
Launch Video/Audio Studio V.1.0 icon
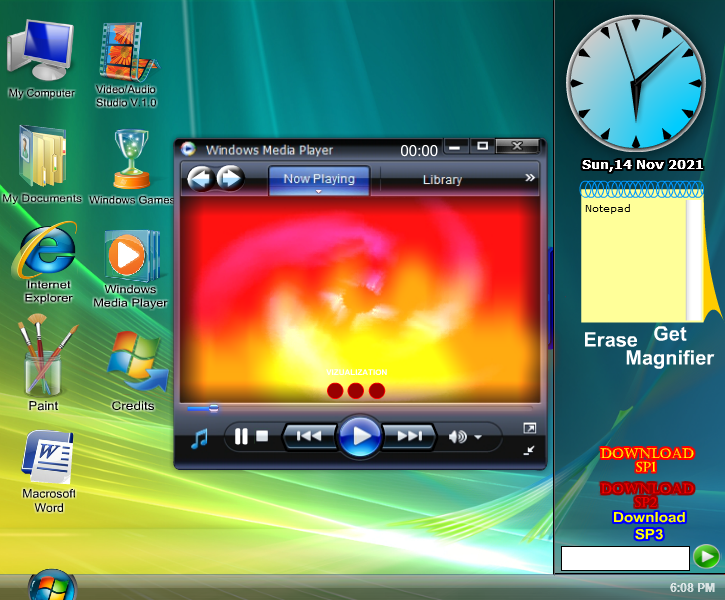[127, 64]
